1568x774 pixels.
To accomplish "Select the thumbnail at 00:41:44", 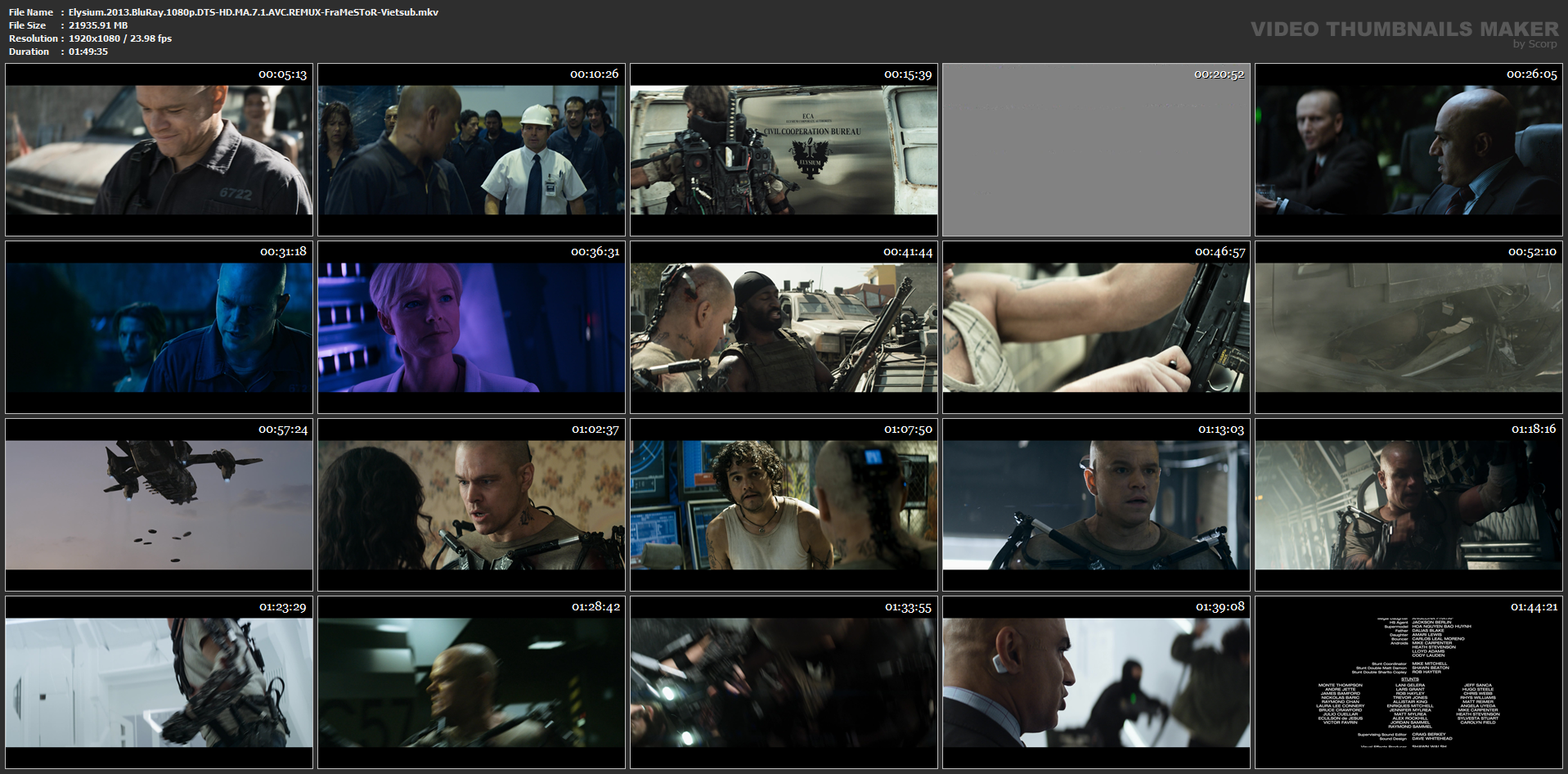I will click(784, 327).
